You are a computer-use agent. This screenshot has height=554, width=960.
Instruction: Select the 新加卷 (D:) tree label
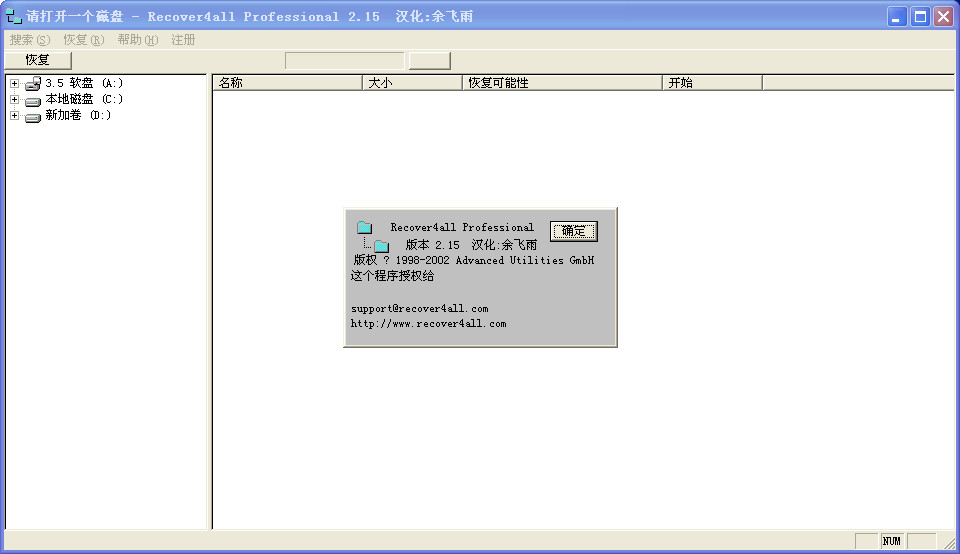[x=78, y=115]
